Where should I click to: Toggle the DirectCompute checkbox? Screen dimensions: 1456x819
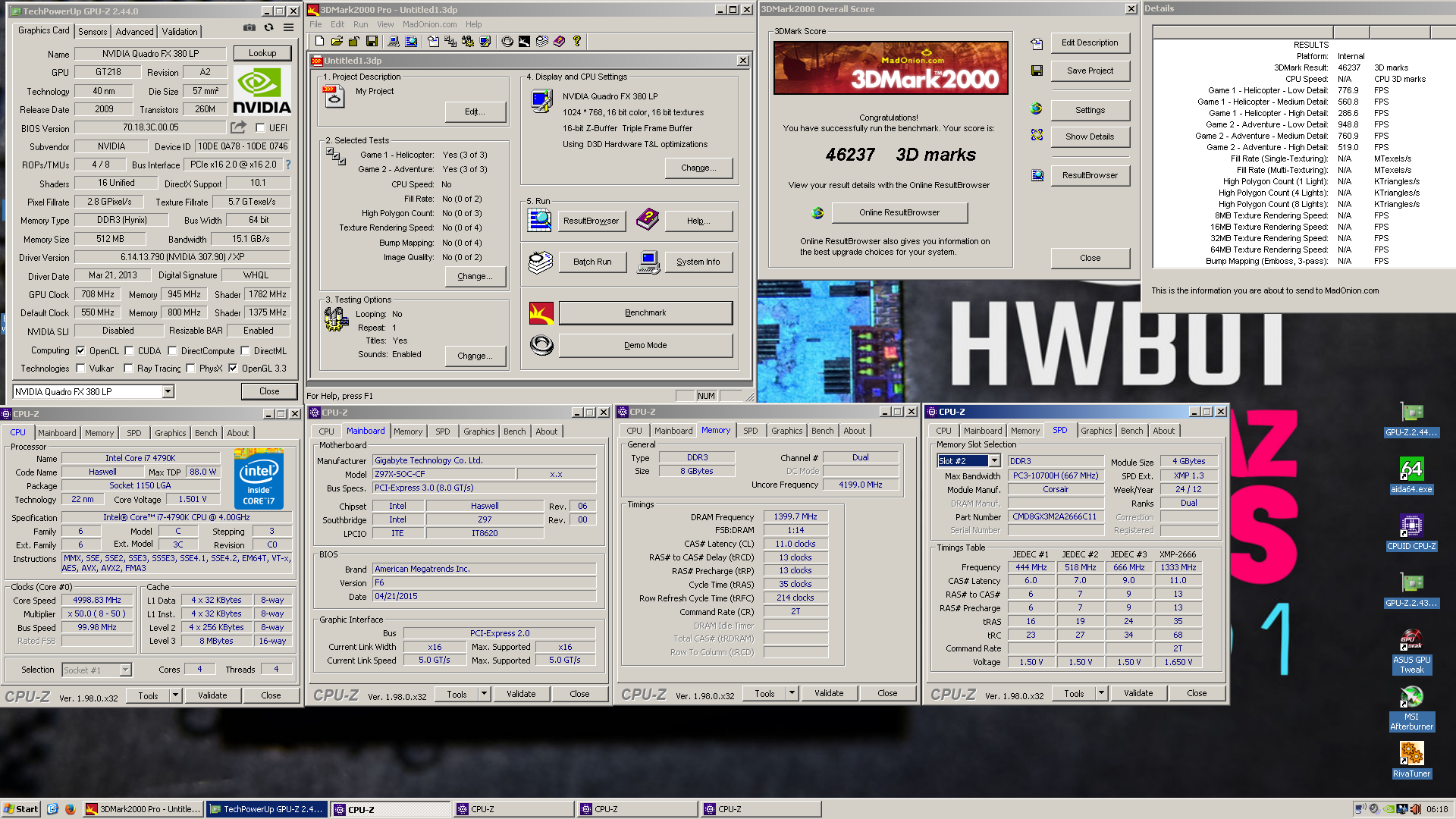click(x=172, y=350)
